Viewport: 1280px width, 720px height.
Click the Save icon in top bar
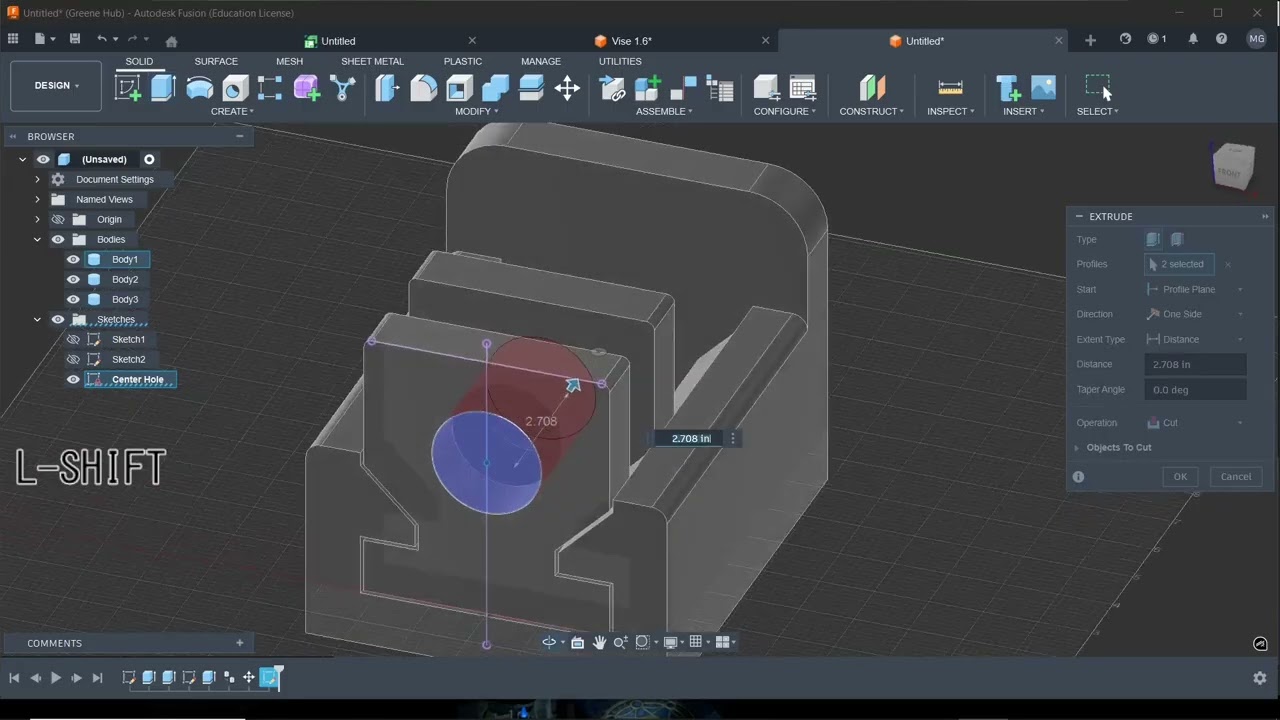[x=75, y=39]
